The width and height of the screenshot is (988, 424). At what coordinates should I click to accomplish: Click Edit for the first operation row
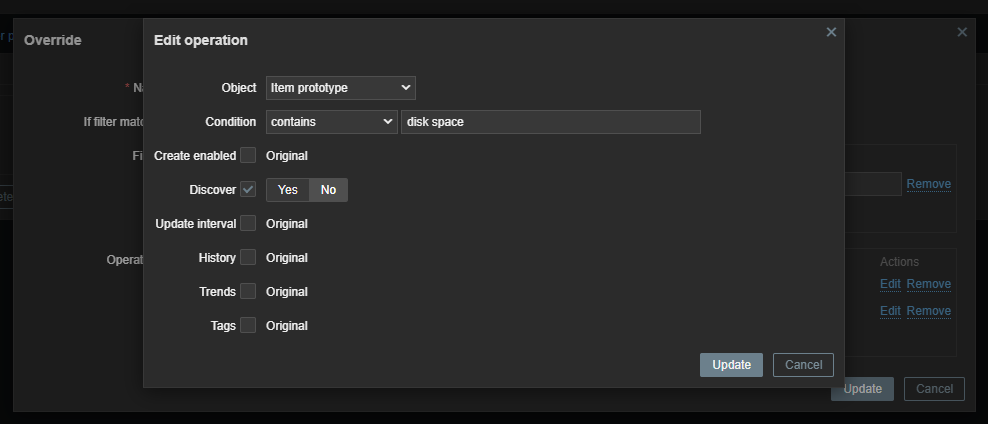(890, 284)
